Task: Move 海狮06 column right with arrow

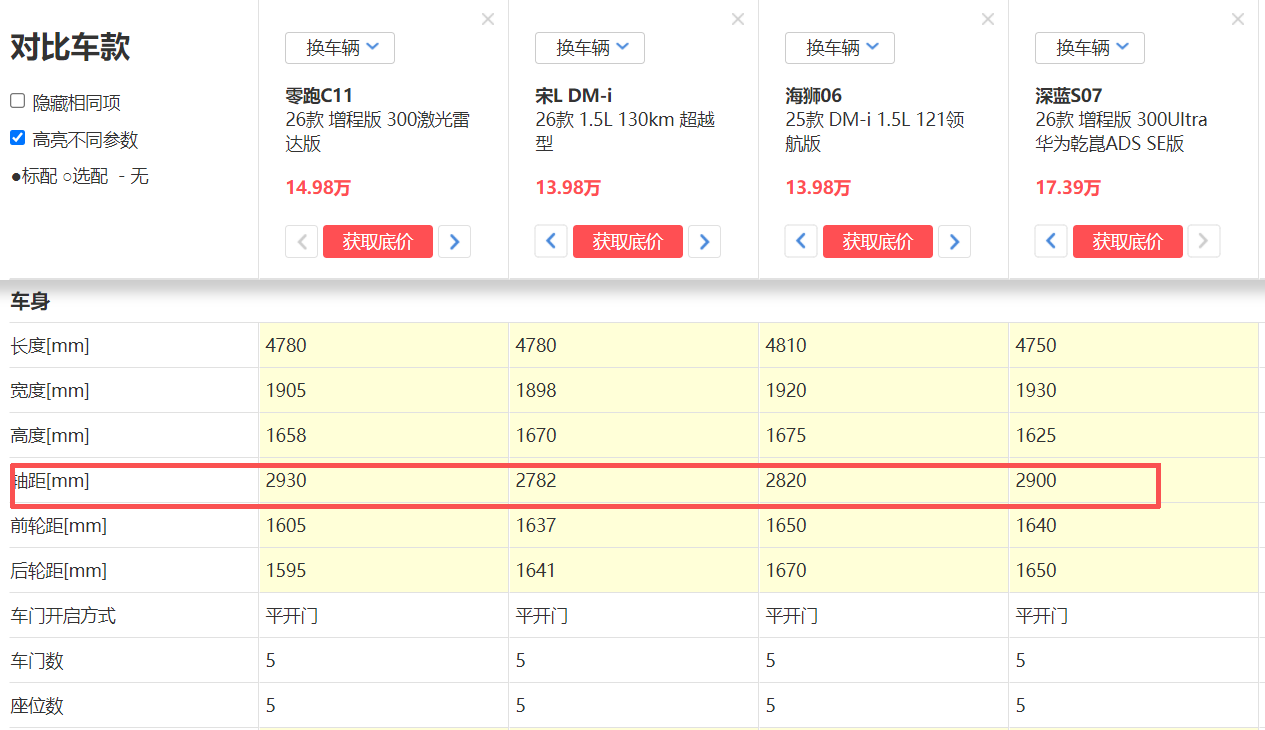Action: [954, 241]
